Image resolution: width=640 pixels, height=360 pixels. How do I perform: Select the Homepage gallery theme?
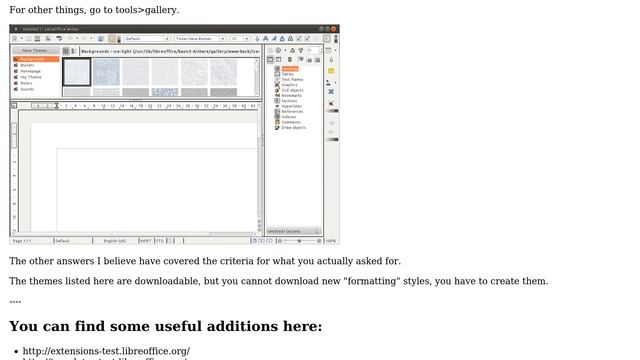pos(31,71)
